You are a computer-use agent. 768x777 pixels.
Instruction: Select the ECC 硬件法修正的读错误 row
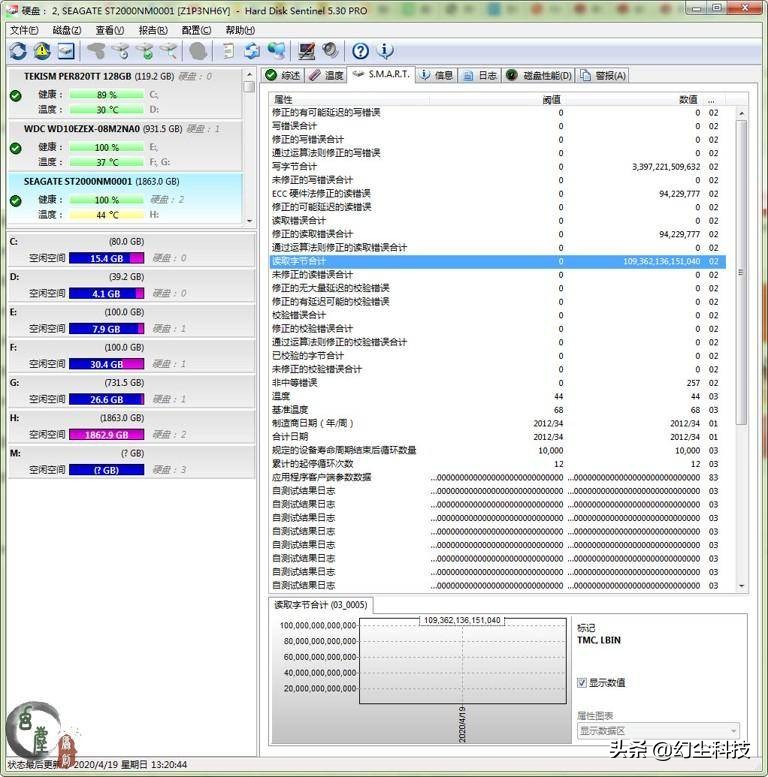(x=498, y=194)
